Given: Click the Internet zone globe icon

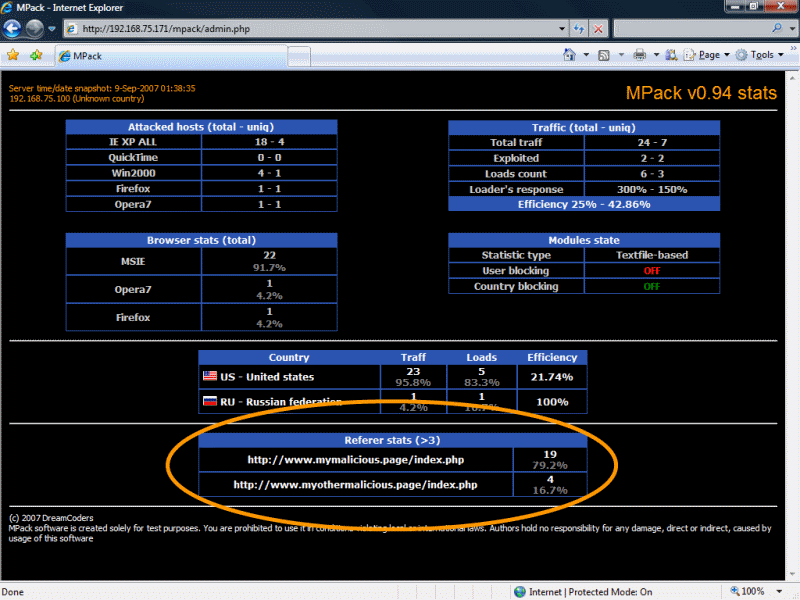Looking at the screenshot, I should 520,591.
